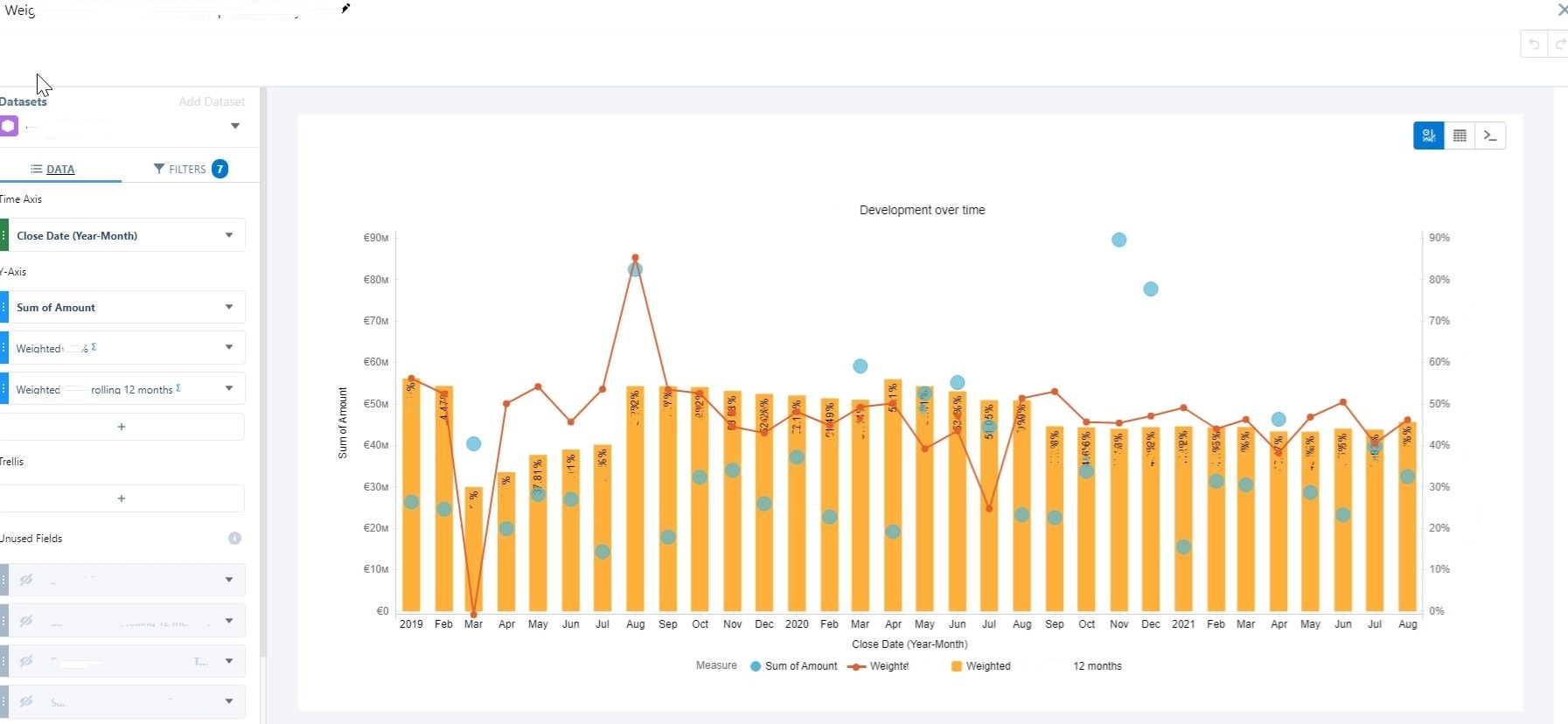Toggle the orange Weighted legend swatch

click(957, 666)
